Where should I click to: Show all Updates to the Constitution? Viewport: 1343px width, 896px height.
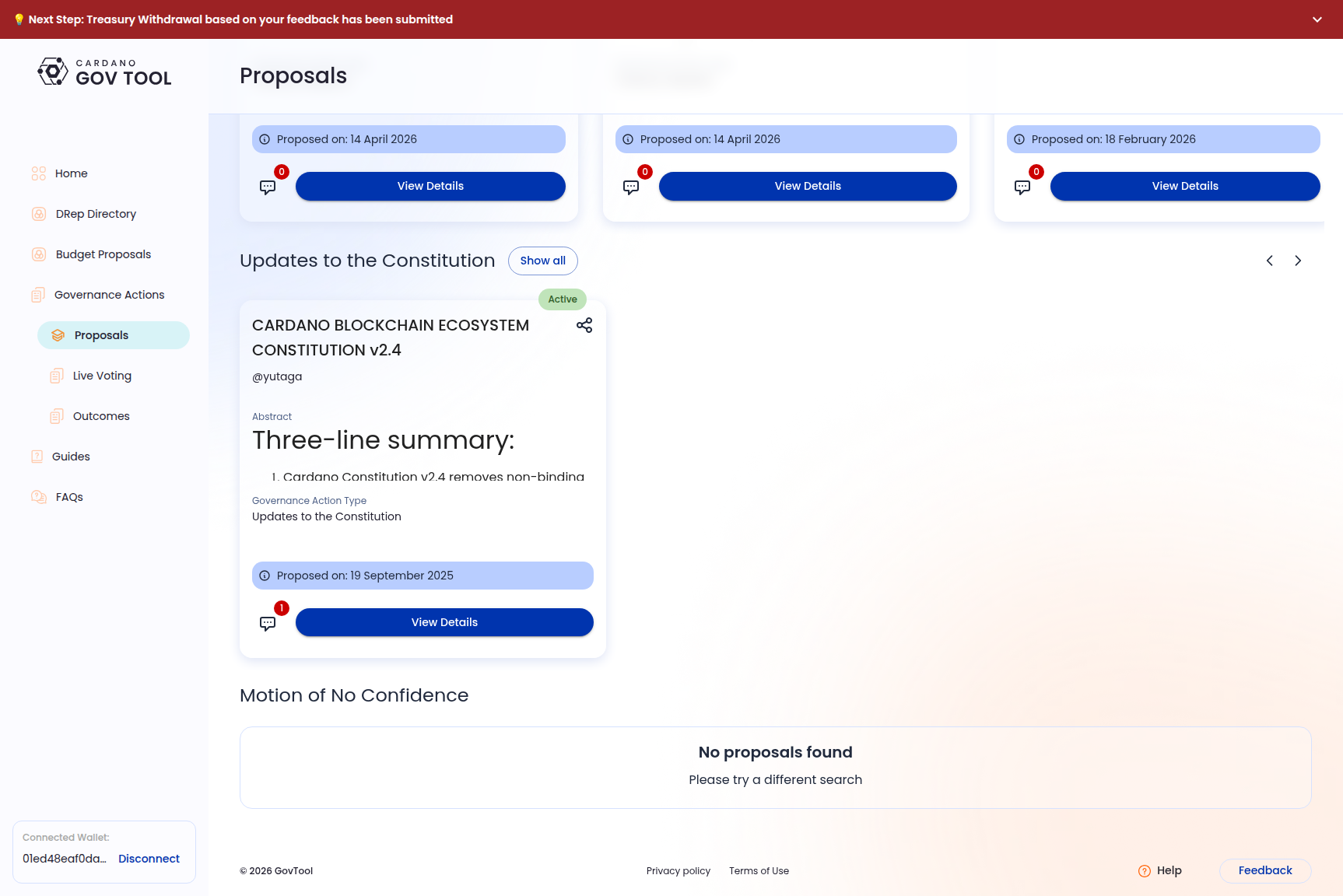[543, 261]
